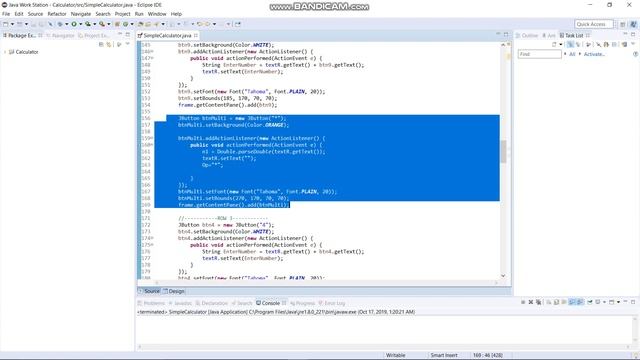Viewport: 640px width, 360px height.
Task: Open the Edit menu
Action: pyautogui.click(x=19, y=14)
